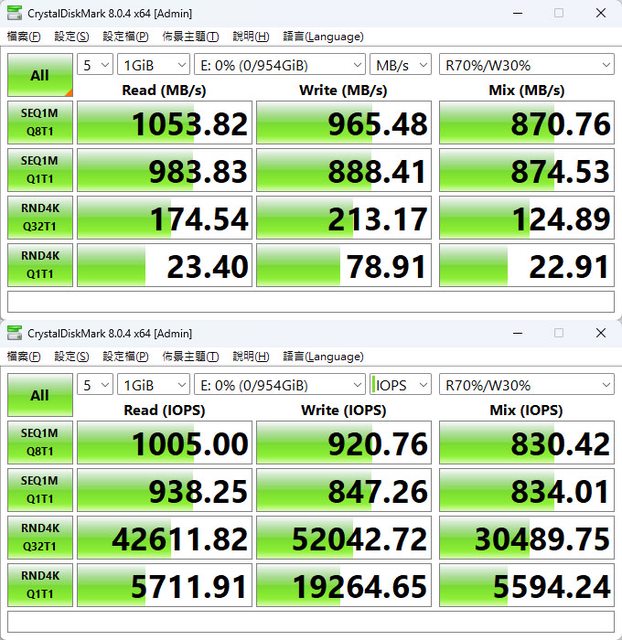
Task: Open test count dropdown in bottom window
Action: tap(95, 384)
